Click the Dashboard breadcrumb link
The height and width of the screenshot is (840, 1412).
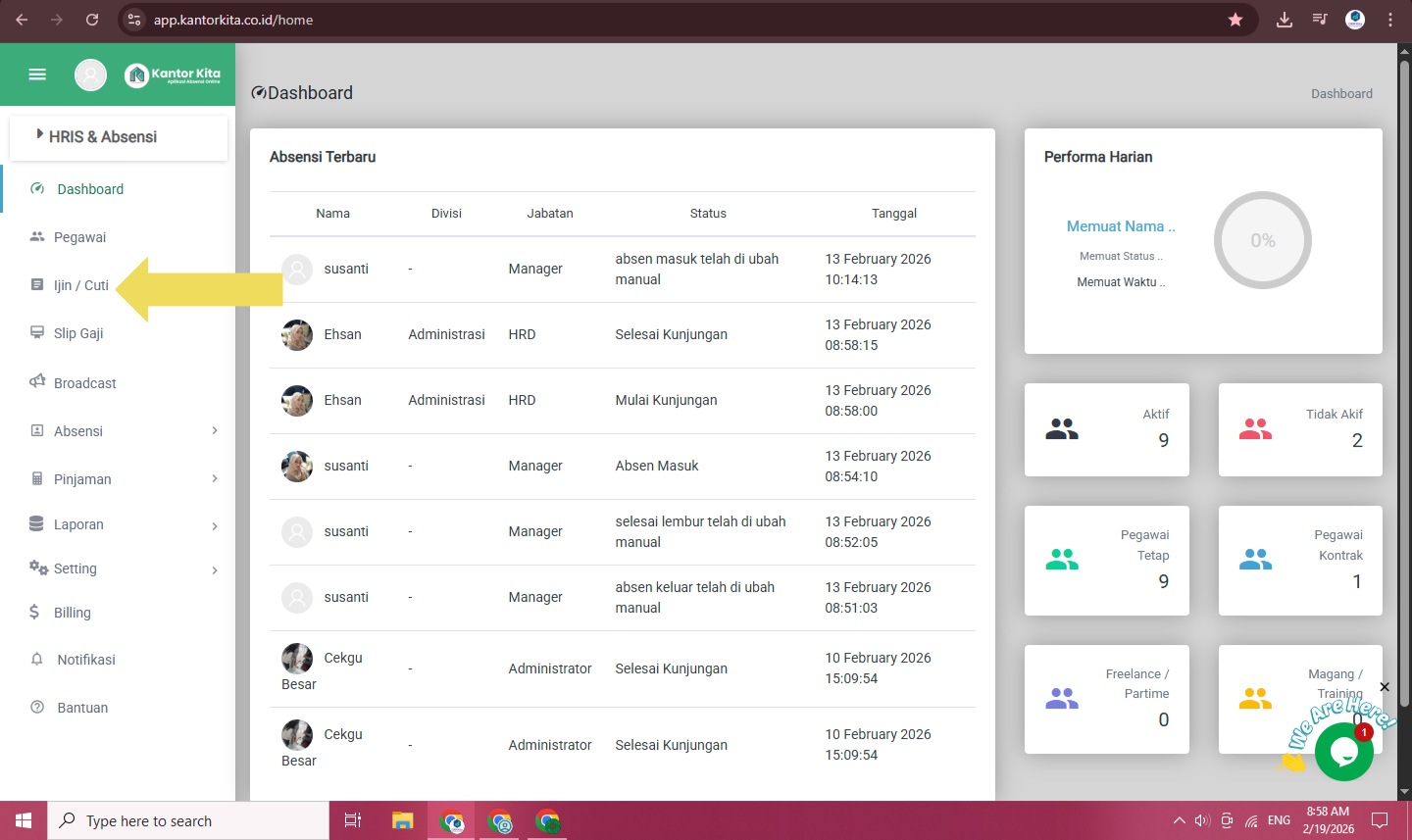click(x=1341, y=94)
